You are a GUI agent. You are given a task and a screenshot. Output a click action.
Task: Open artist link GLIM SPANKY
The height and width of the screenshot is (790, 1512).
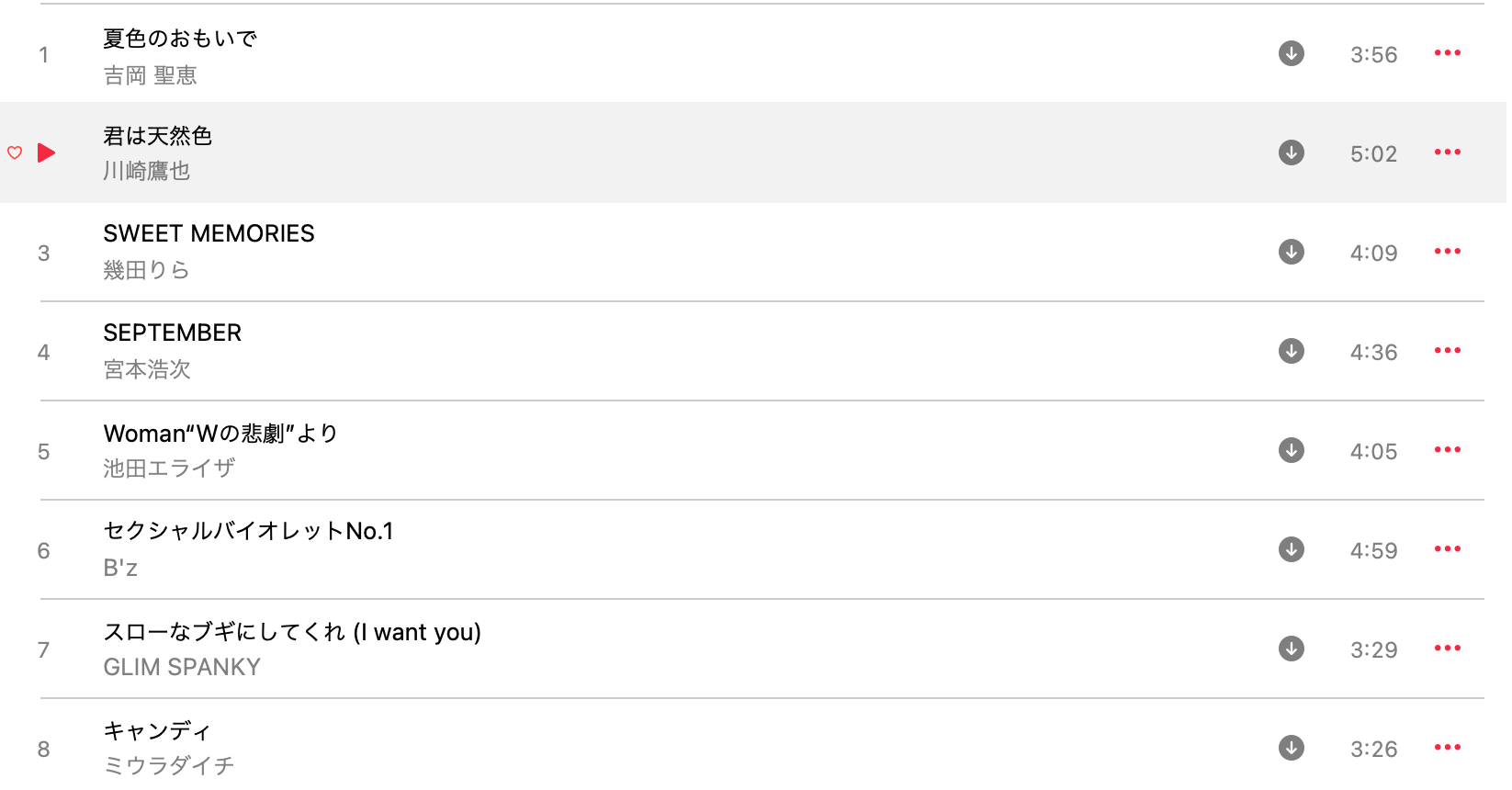tap(182, 667)
